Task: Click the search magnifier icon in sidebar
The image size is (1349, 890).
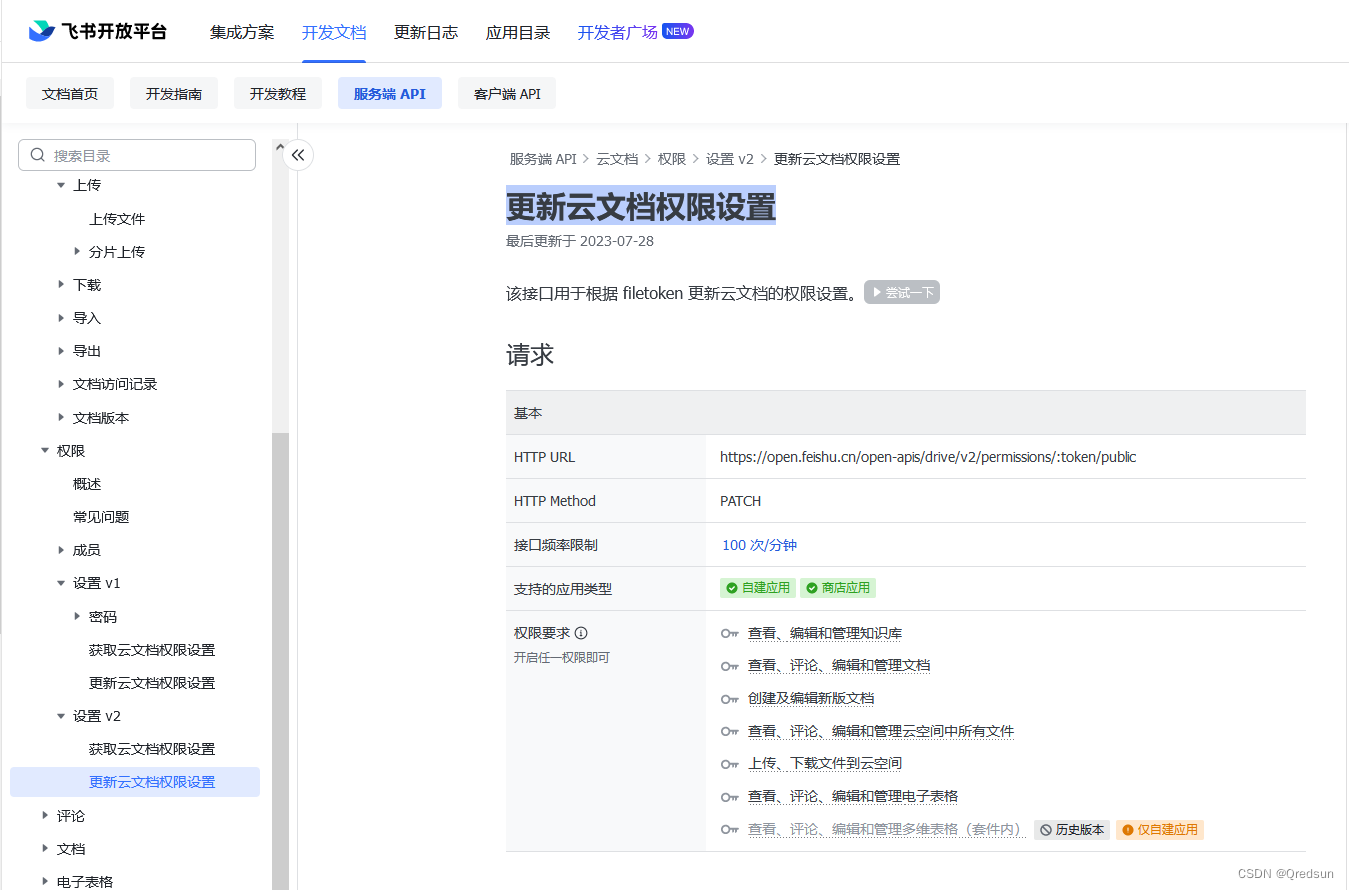Action: coord(38,155)
